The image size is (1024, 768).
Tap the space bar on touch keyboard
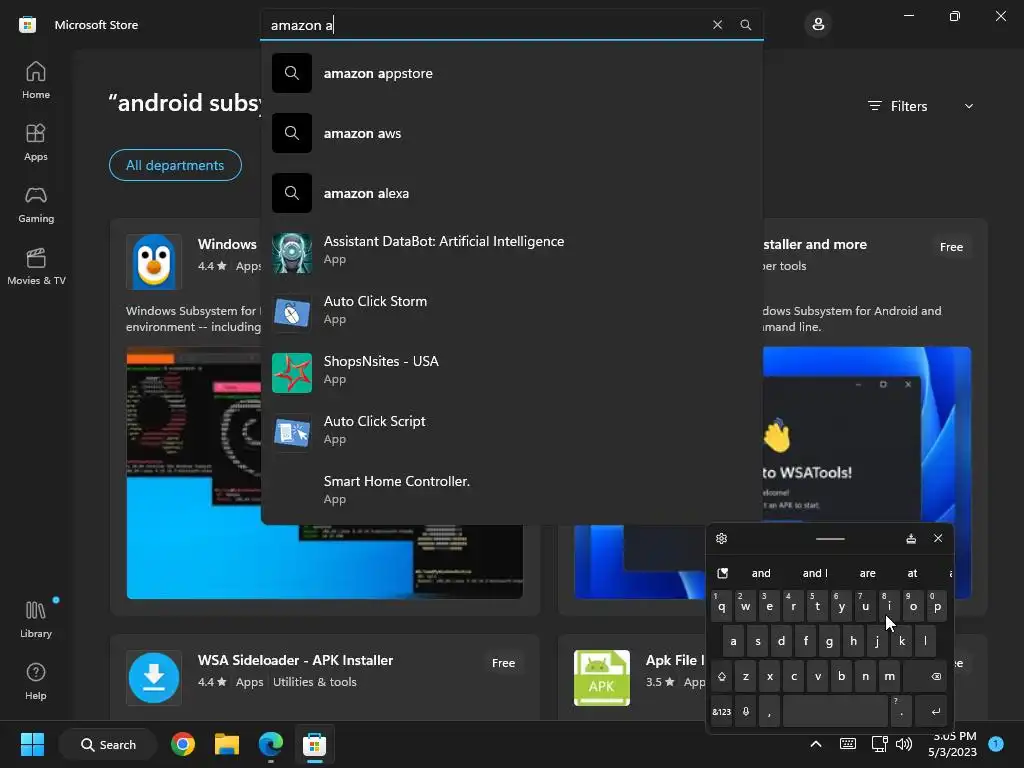pyautogui.click(x=835, y=711)
